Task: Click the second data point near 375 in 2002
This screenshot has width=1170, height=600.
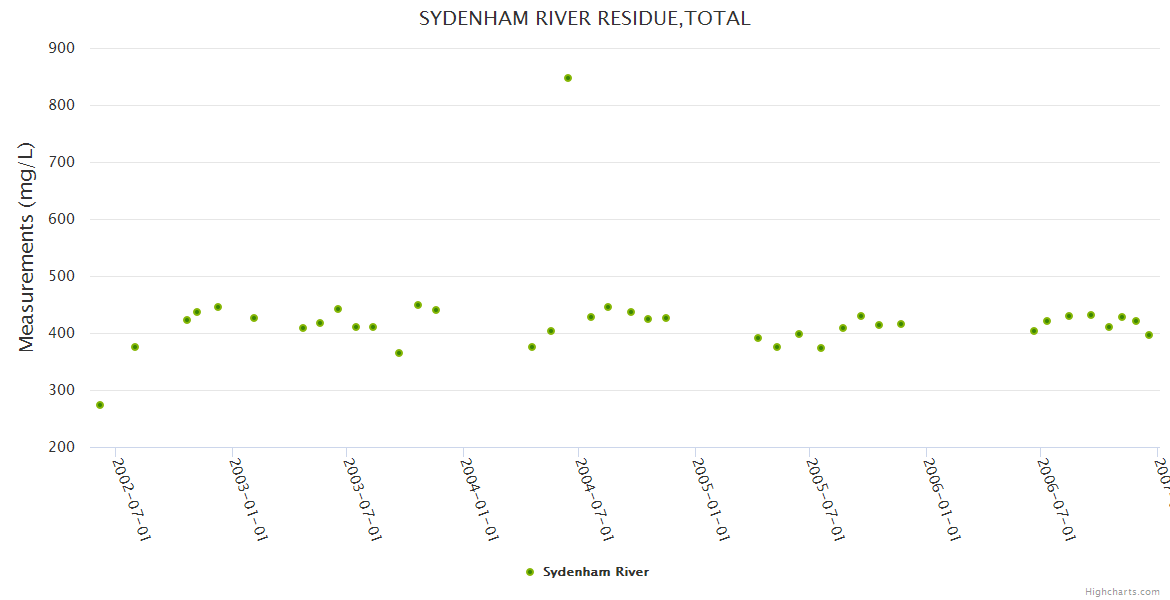Action: 135,347
